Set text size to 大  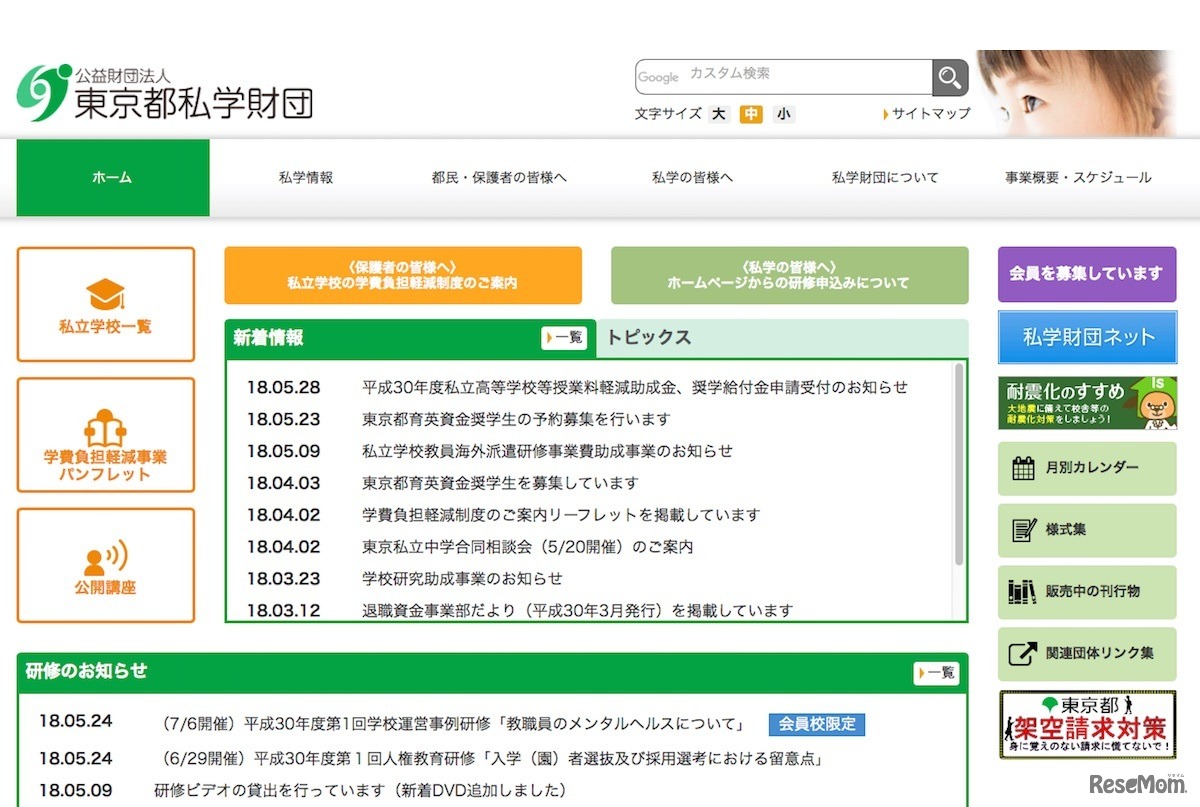[719, 114]
